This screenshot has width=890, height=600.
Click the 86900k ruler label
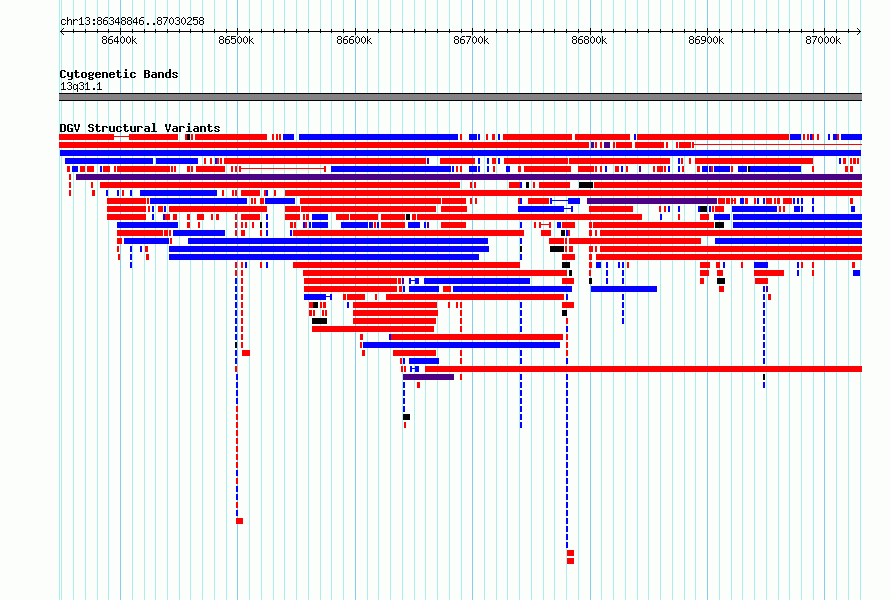pos(706,40)
